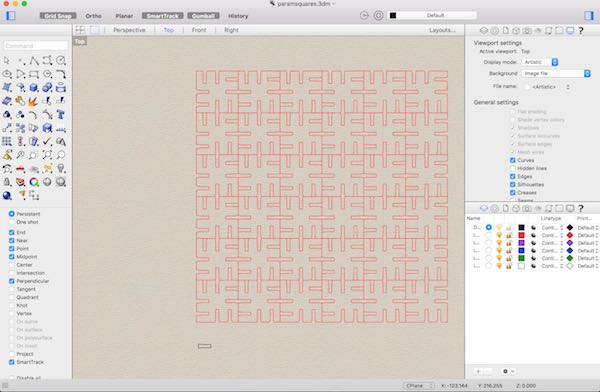600x392 pixels.
Task: Change the purple layer color swatch
Action: pos(521,243)
